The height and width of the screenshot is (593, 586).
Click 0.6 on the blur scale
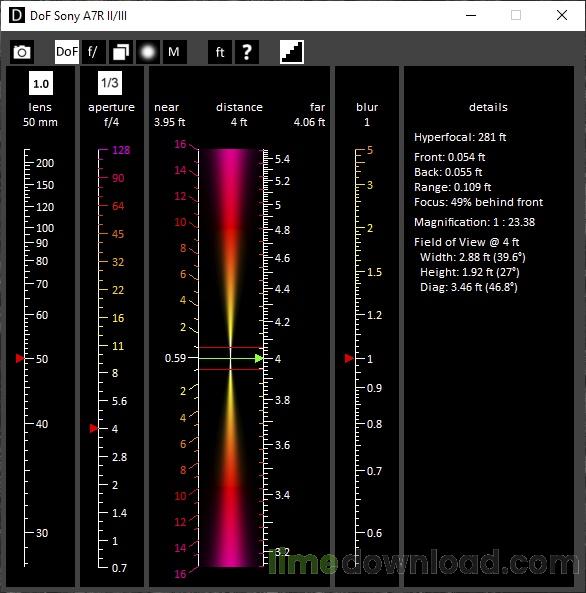point(375,533)
